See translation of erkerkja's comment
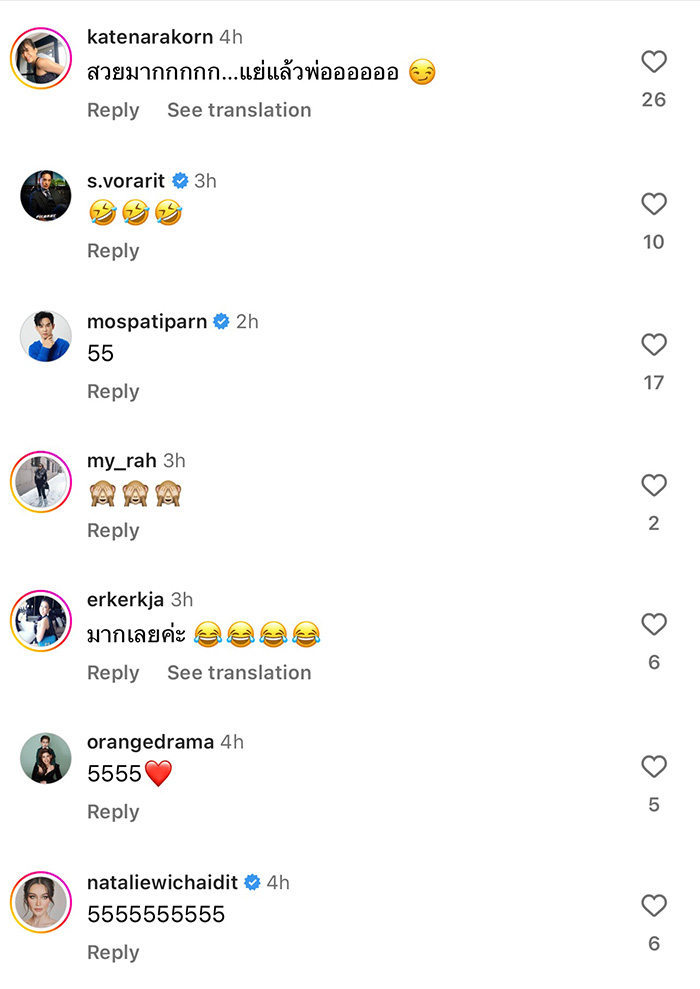Image resolution: width=700 pixels, height=989 pixels. [239, 673]
